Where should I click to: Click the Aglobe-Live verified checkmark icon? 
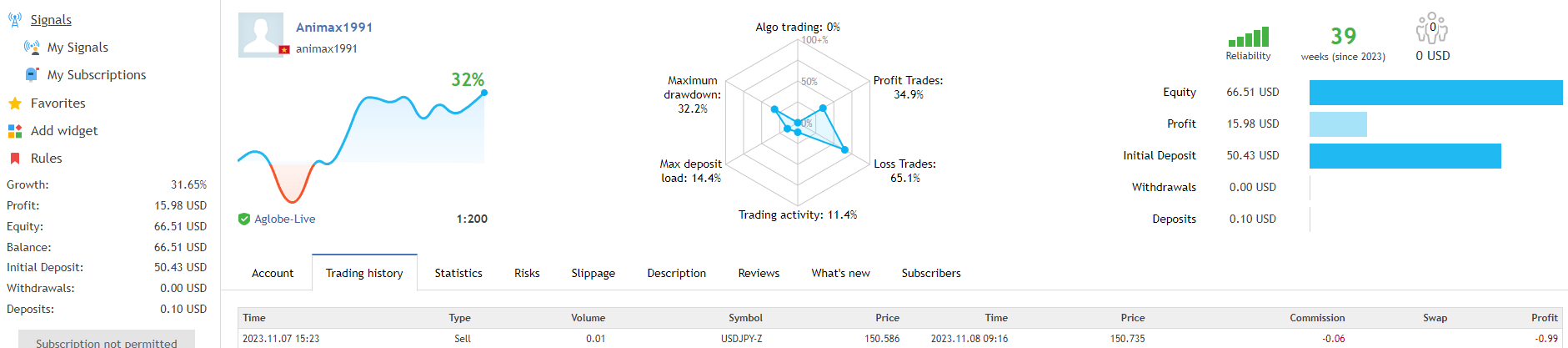pyautogui.click(x=244, y=219)
